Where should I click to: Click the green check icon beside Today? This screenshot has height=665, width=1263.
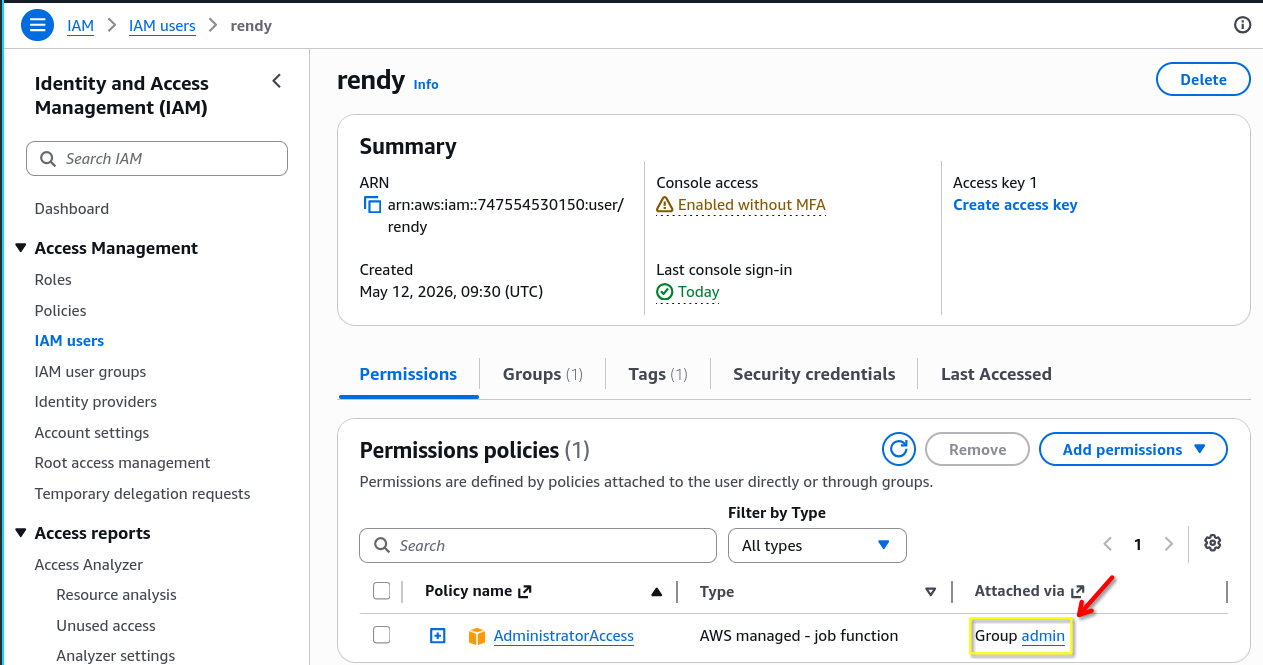point(665,292)
